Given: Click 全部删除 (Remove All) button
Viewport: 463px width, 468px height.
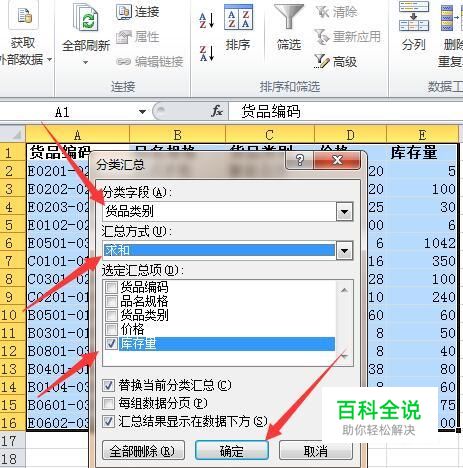Looking at the screenshot, I should 143,451.
